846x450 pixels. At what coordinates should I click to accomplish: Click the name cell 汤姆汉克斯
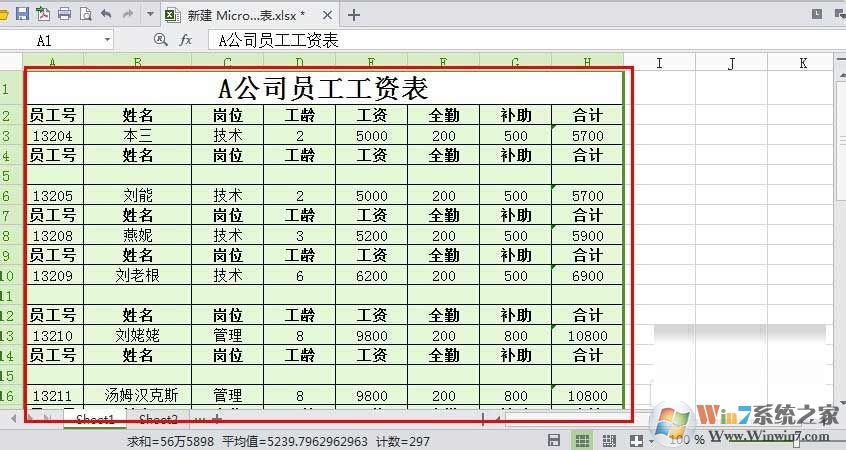[138, 396]
